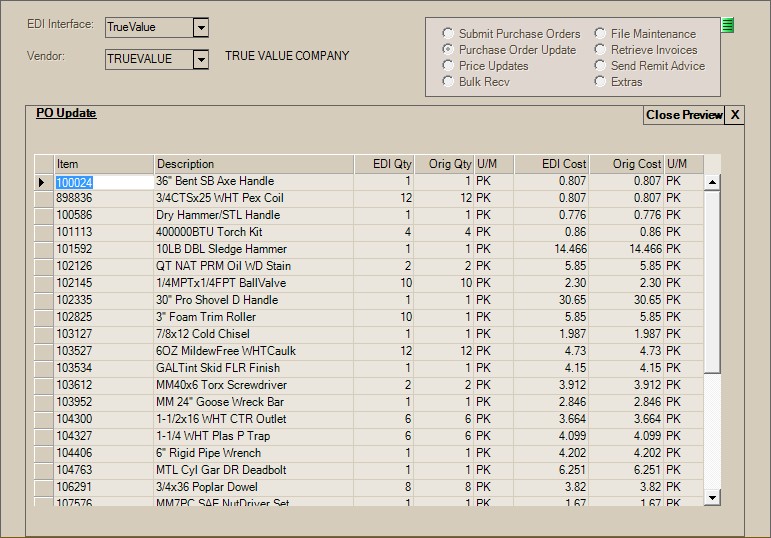Click description GALTint Skid FLR Finish
Viewport: 771px width, 538px height.
218,368
